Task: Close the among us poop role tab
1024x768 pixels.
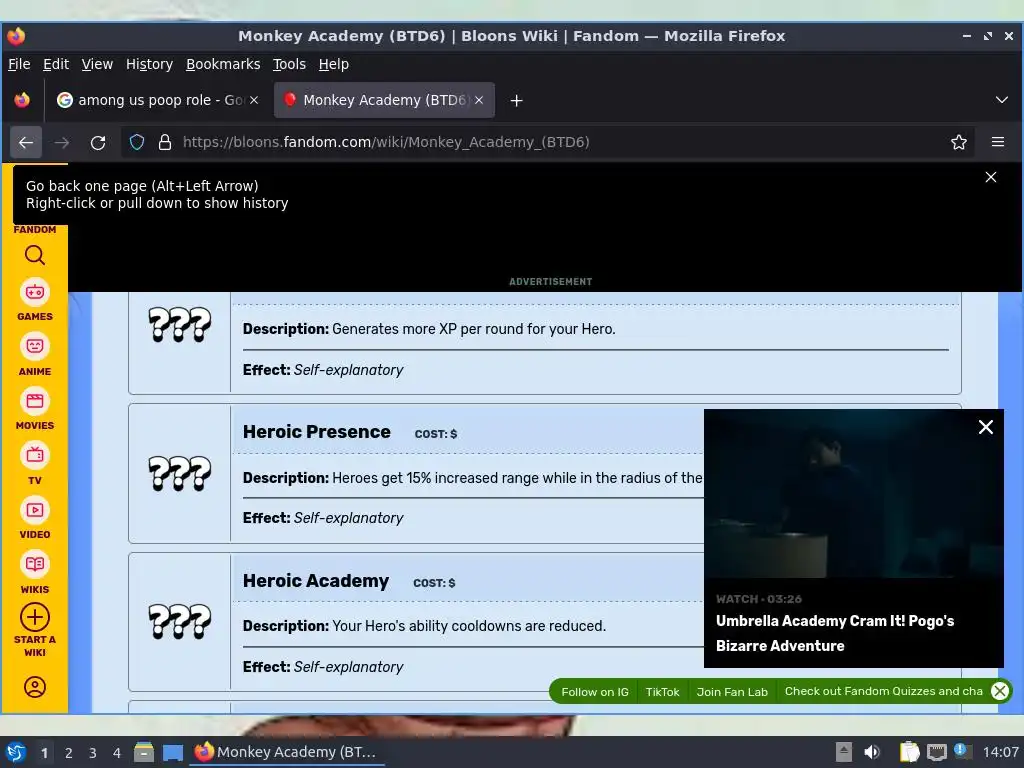Action: pos(254,100)
